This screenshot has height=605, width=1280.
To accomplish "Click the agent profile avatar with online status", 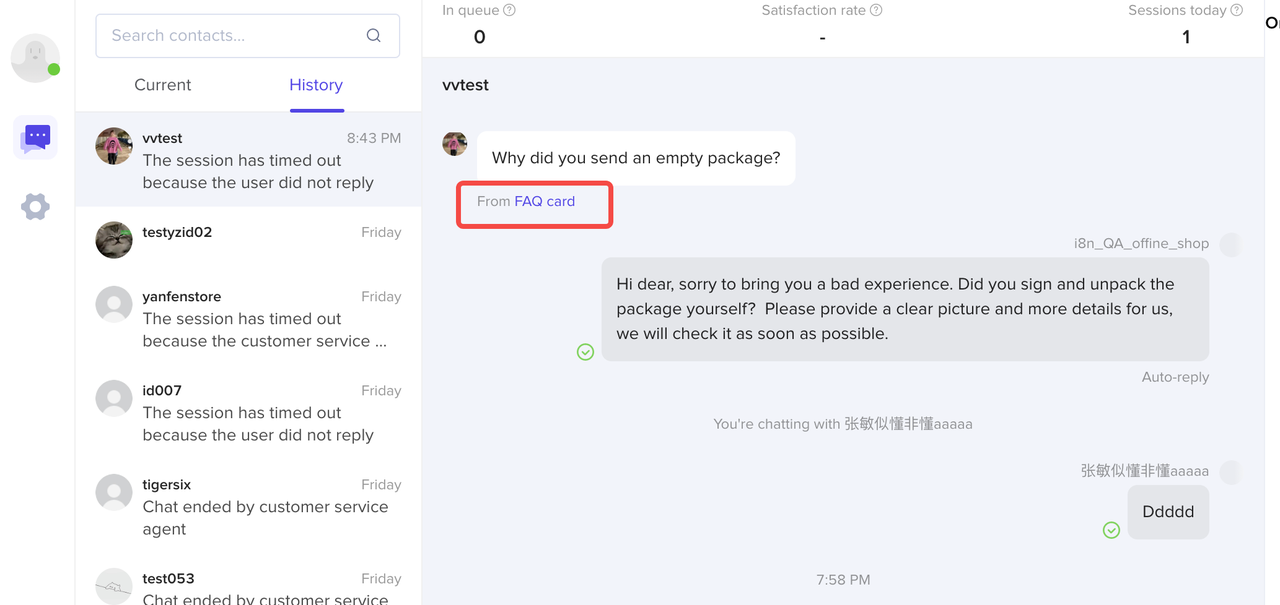I will click(35, 58).
